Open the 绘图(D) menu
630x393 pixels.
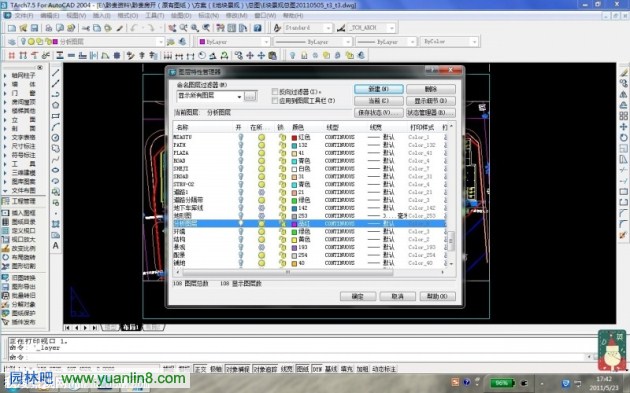(181, 16)
